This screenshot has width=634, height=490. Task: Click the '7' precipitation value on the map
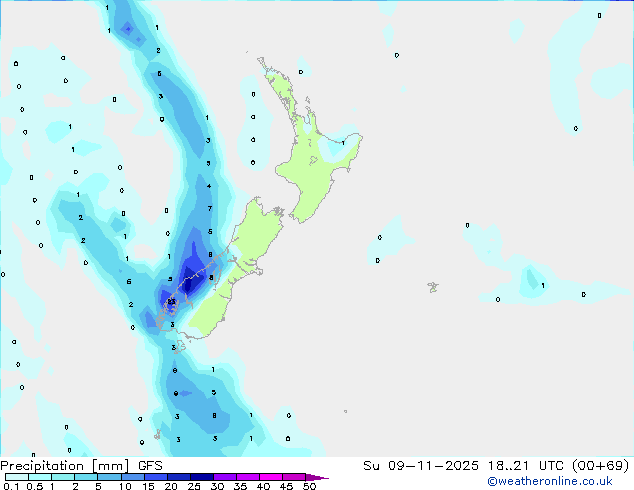(210, 209)
